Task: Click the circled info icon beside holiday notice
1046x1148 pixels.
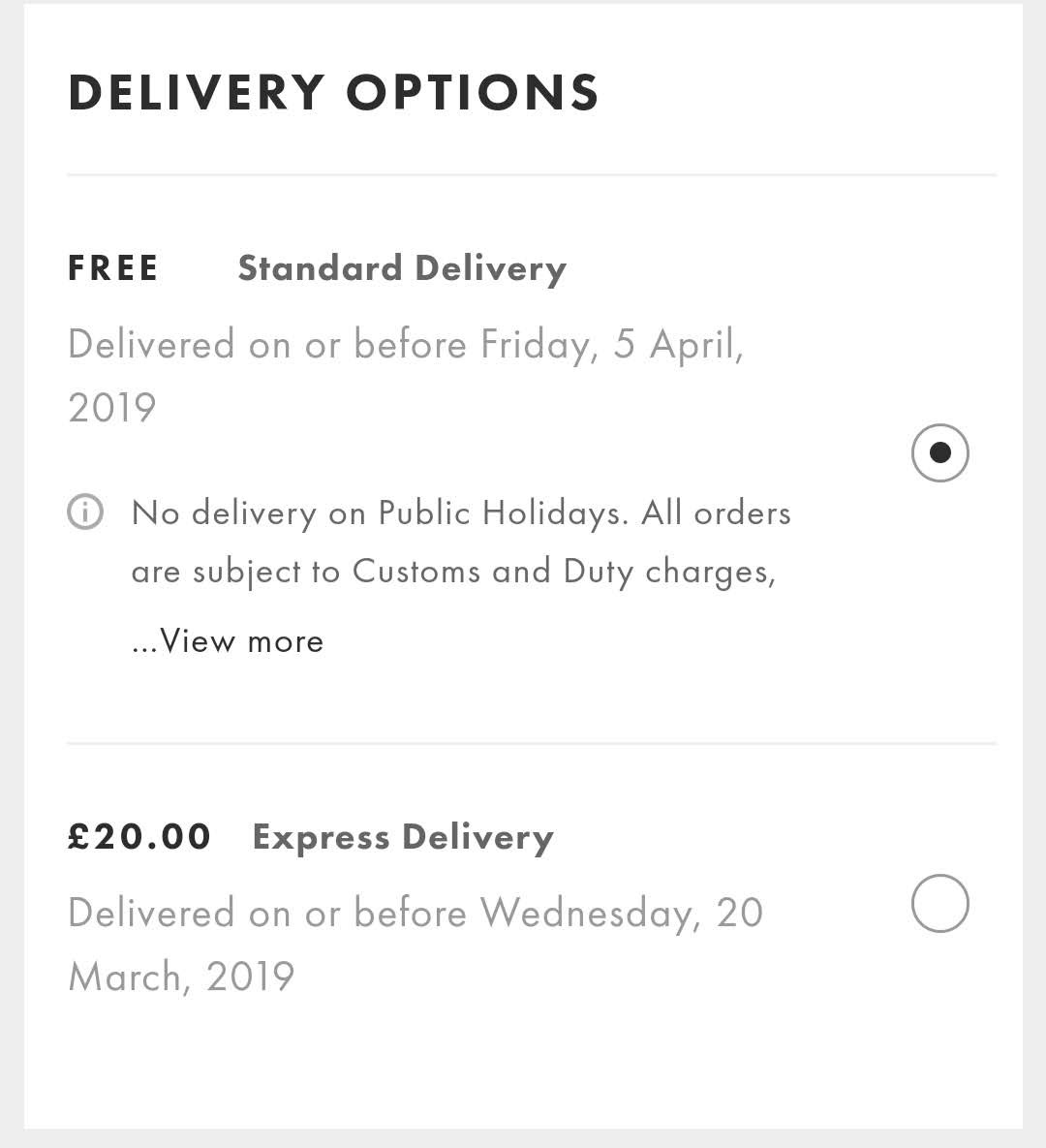Action: tap(85, 512)
